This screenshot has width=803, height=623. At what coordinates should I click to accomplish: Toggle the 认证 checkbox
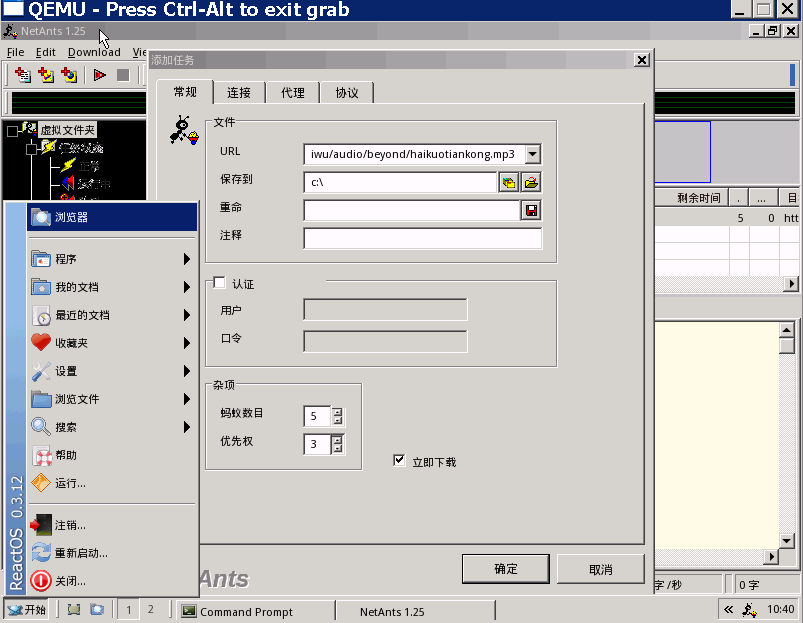[x=219, y=283]
